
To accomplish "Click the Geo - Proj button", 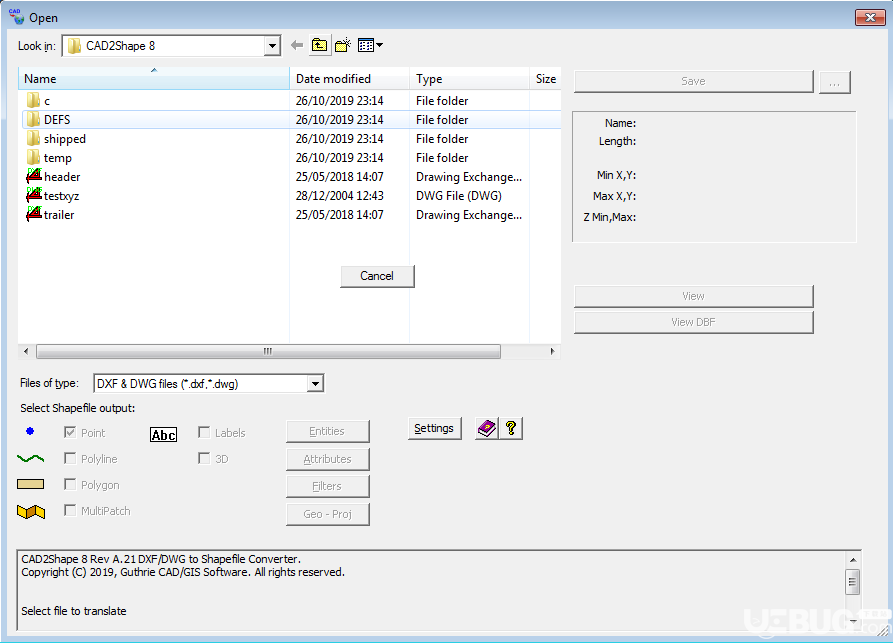I will pos(327,514).
